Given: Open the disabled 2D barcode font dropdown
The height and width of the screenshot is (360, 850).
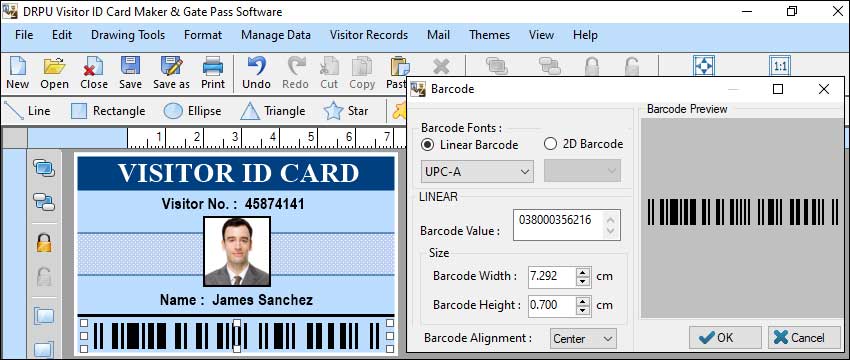Looking at the screenshot, I should pyautogui.click(x=582, y=171).
